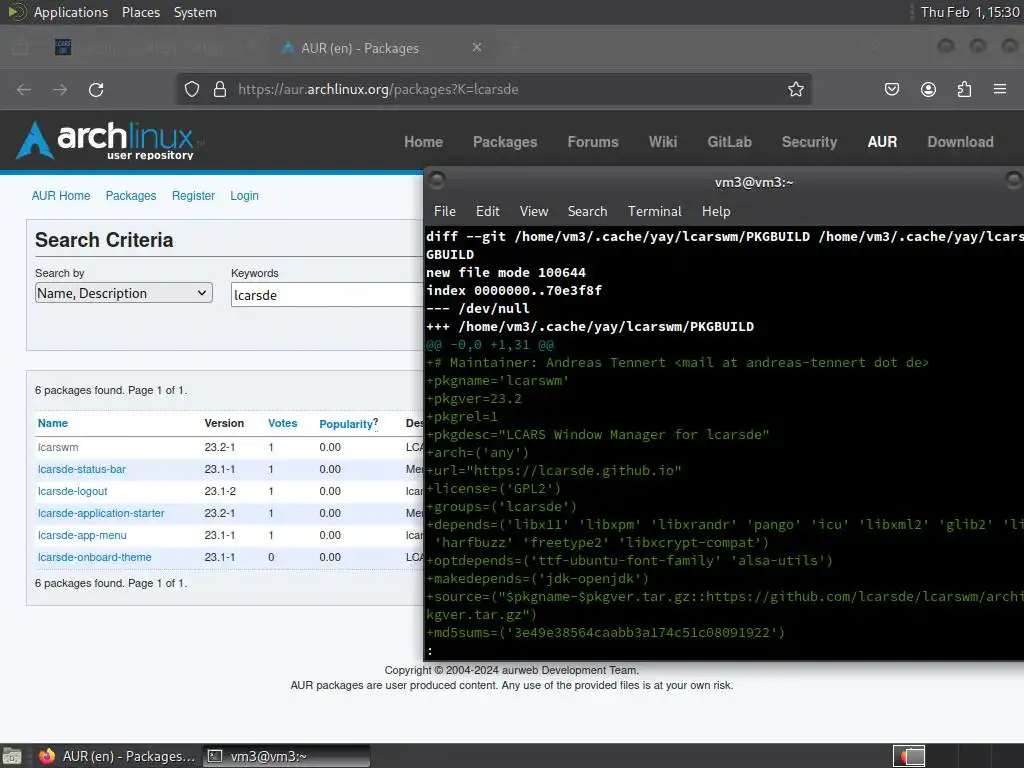Image resolution: width=1024 pixels, height=768 pixels.
Task: Close the AUR (en) - Packages tab
Action: pyautogui.click(x=477, y=48)
